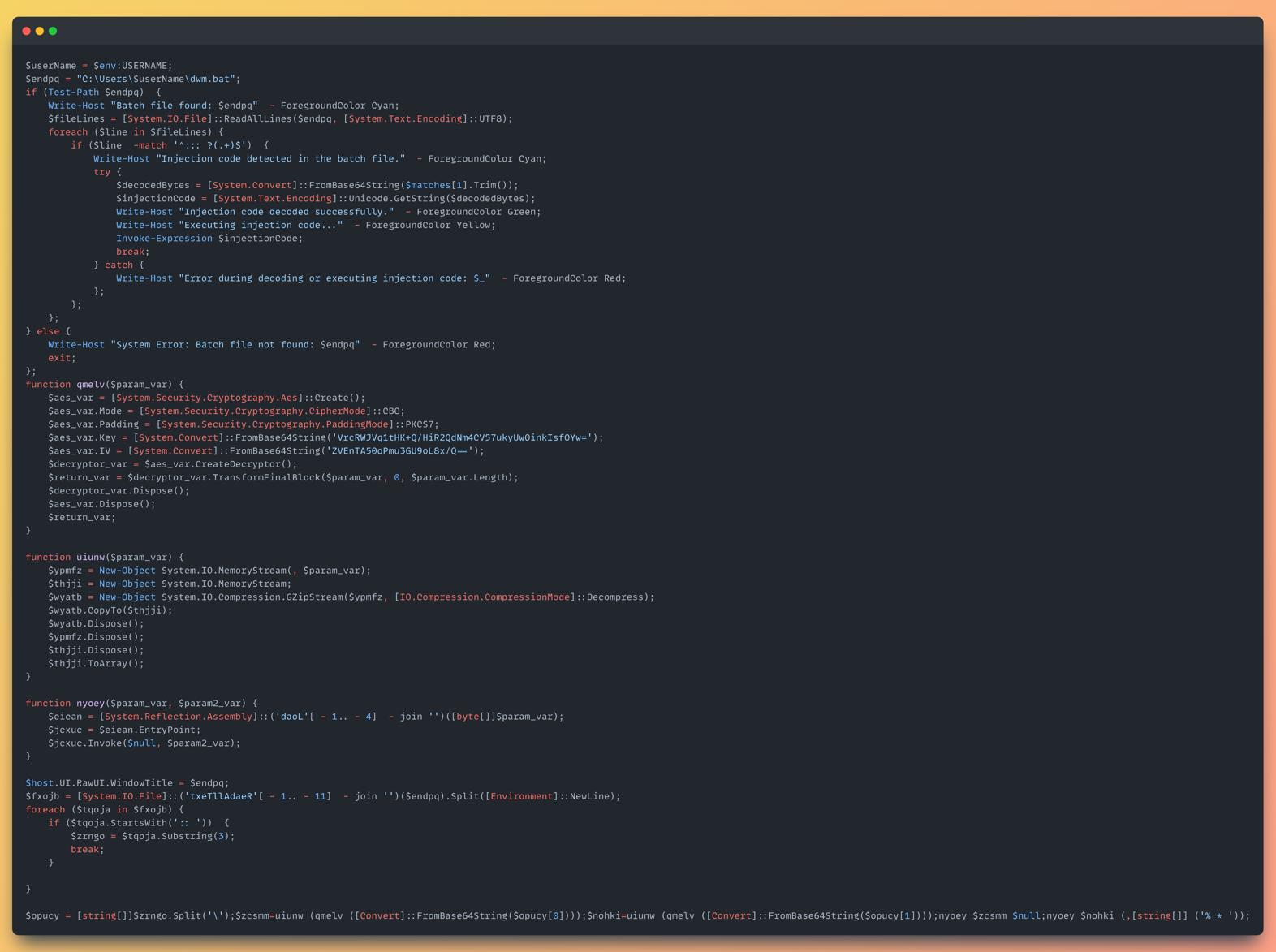Screen dimensions: 1276x952
Task: Click the '$ypmfz.Dispose();' line
Action: point(96,637)
